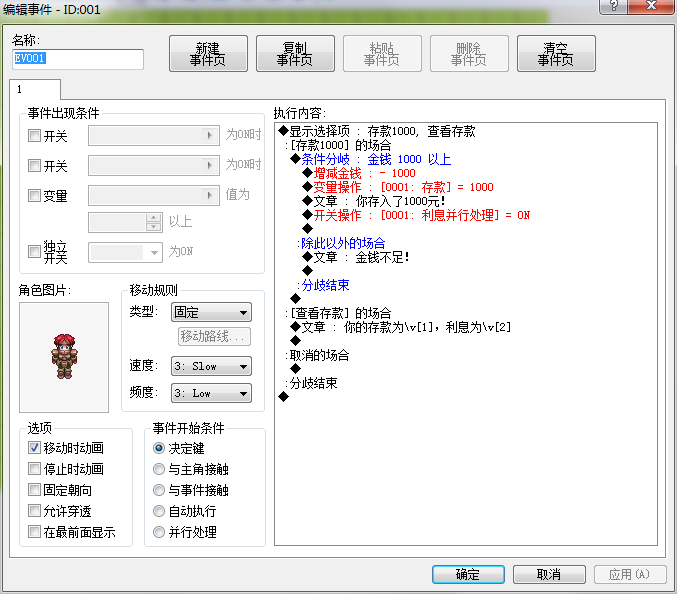Click the window help question mark icon
Screen dimensions: 677x594
coord(614,6)
